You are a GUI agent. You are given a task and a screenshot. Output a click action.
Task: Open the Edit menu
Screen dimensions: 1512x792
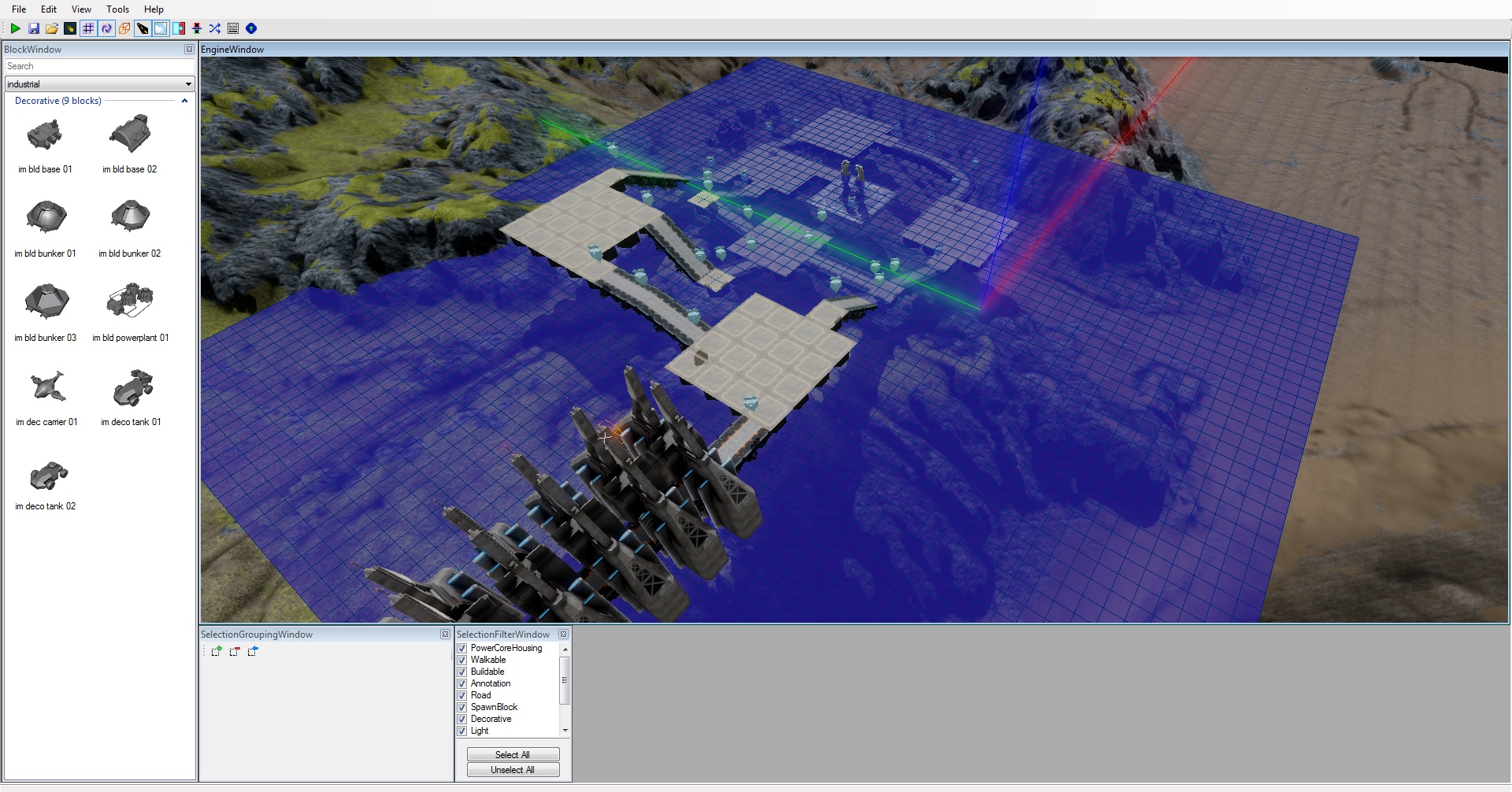click(49, 9)
